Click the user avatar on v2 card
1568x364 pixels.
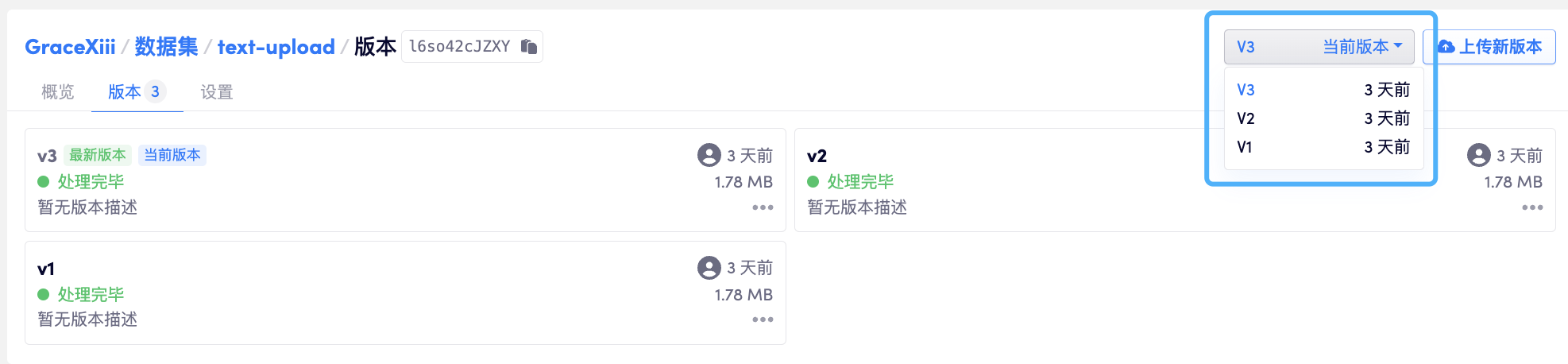coord(1478,155)
